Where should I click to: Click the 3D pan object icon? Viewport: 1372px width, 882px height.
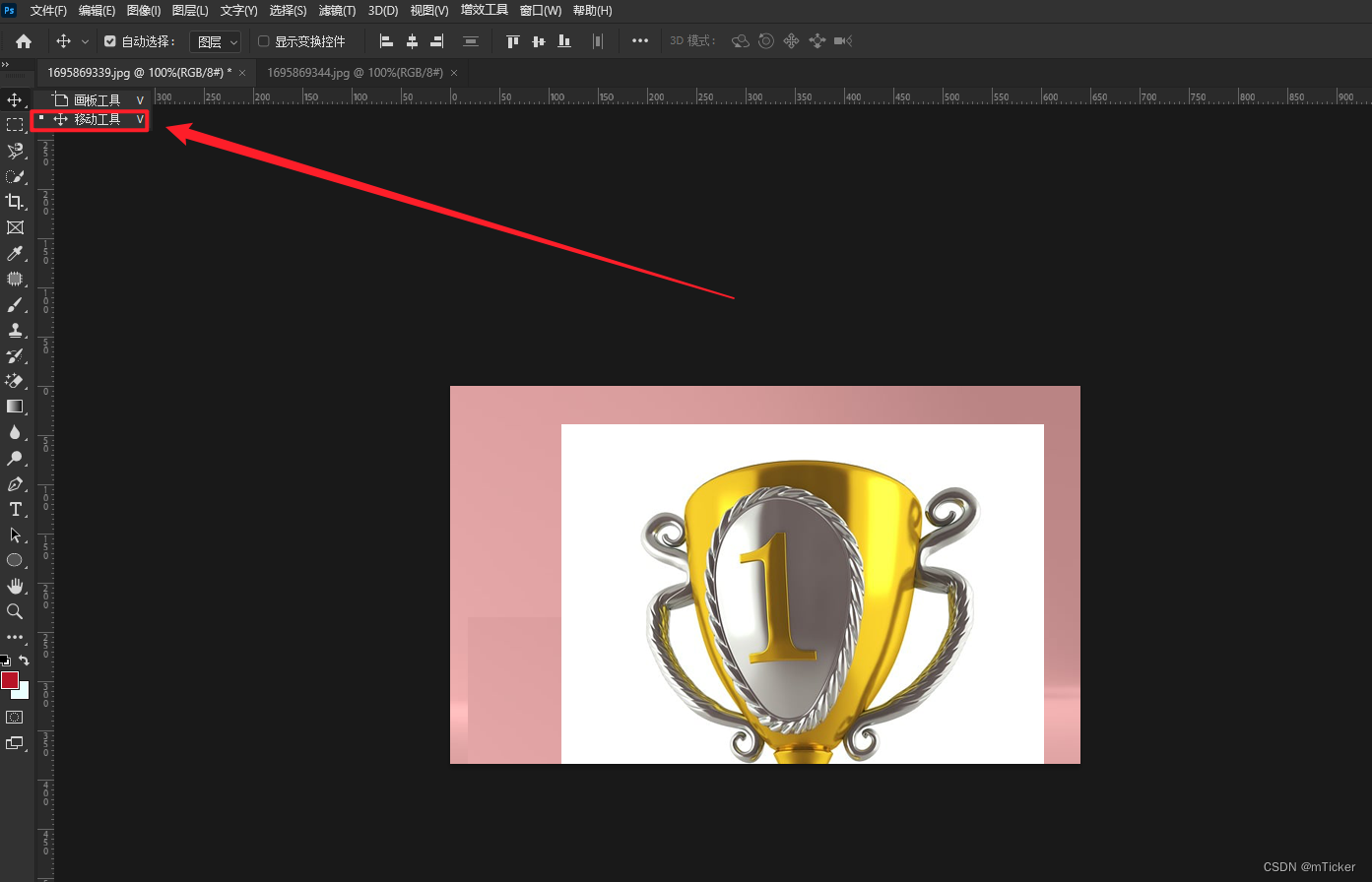(x=791, y=41)
